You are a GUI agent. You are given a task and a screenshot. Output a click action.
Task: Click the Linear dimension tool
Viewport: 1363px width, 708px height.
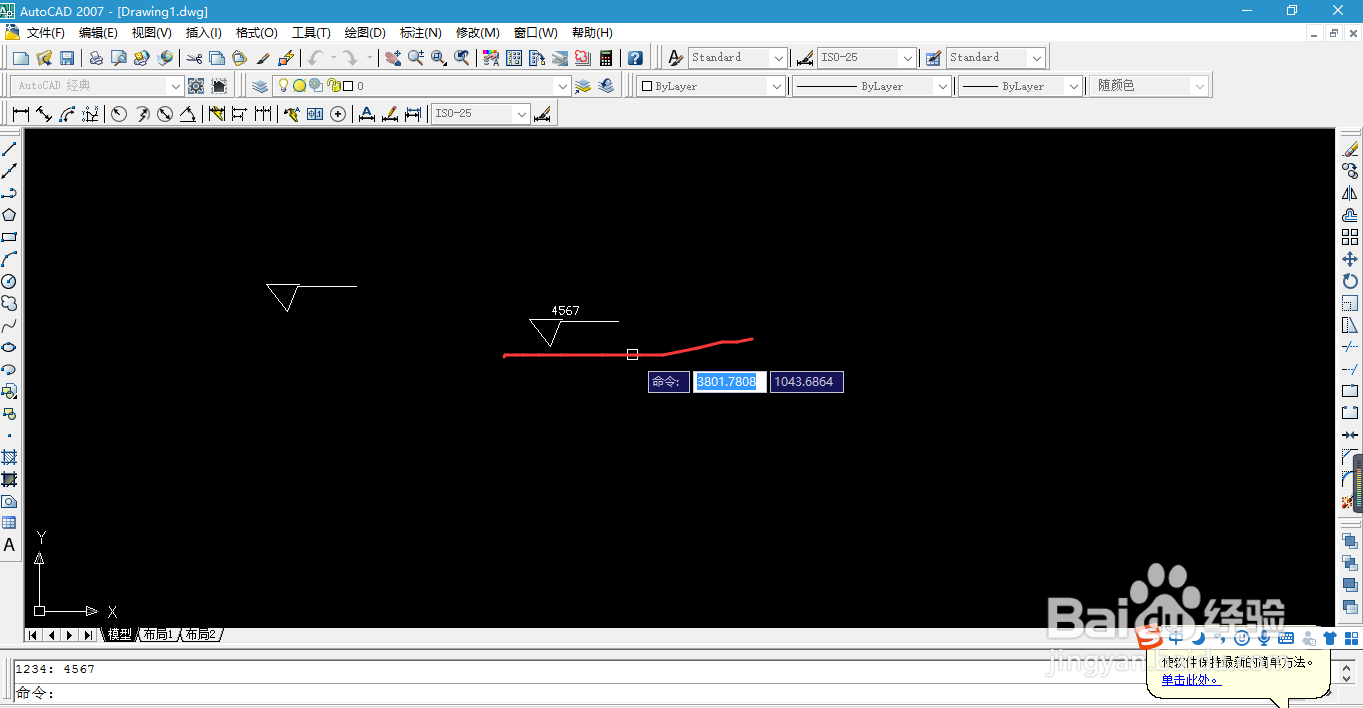click(x=21, y=114)
